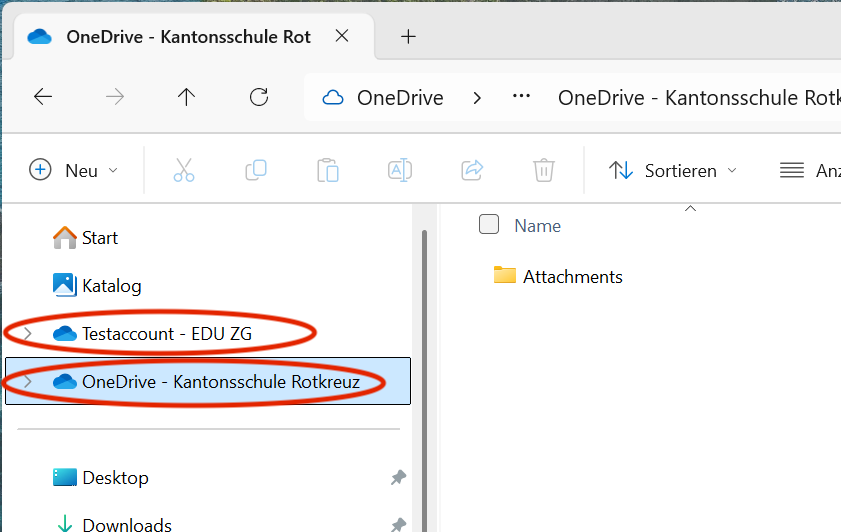Unpin Desktop using its pin icon

(398, 477)
